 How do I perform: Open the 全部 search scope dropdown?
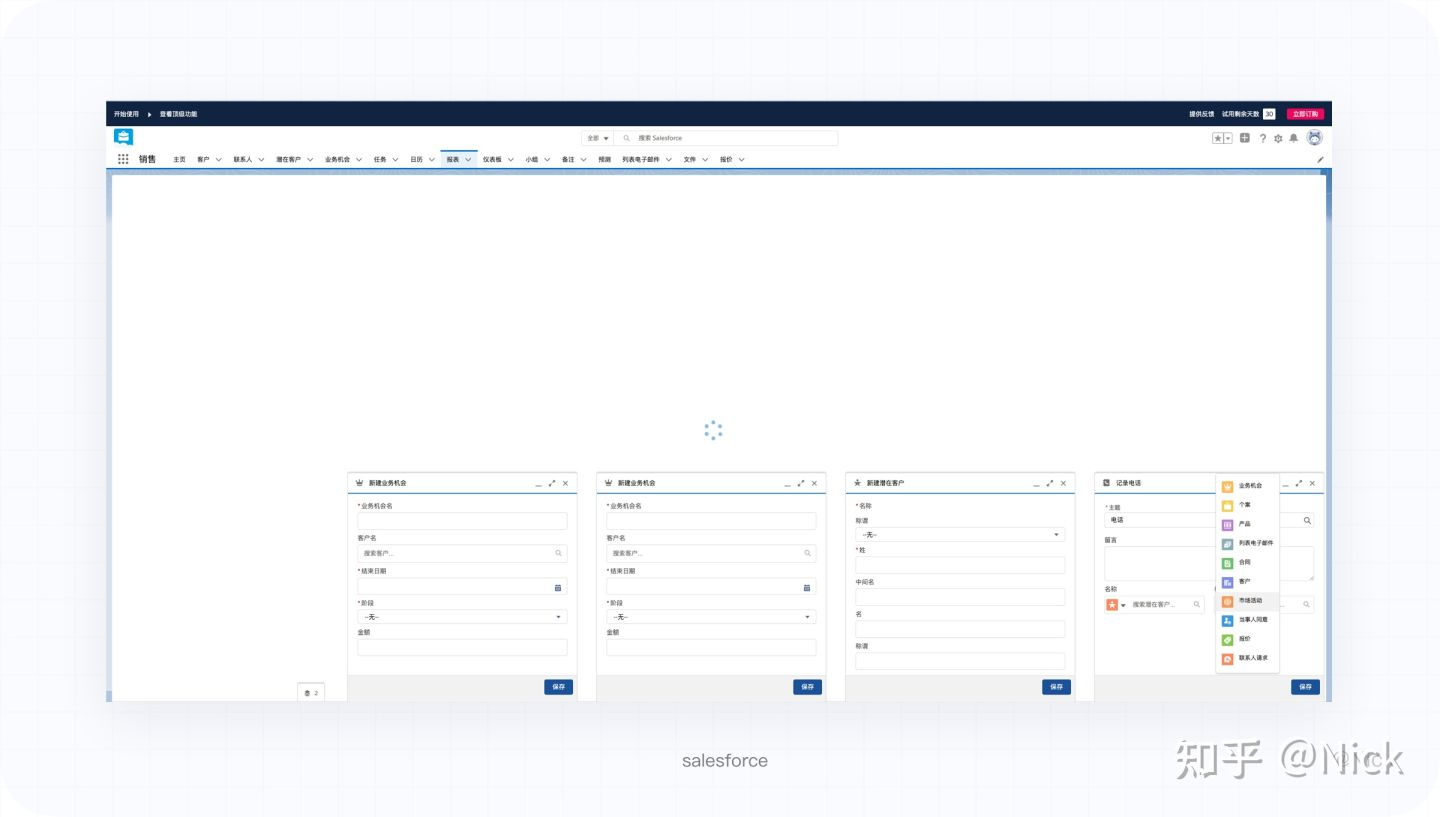point(598,138)
